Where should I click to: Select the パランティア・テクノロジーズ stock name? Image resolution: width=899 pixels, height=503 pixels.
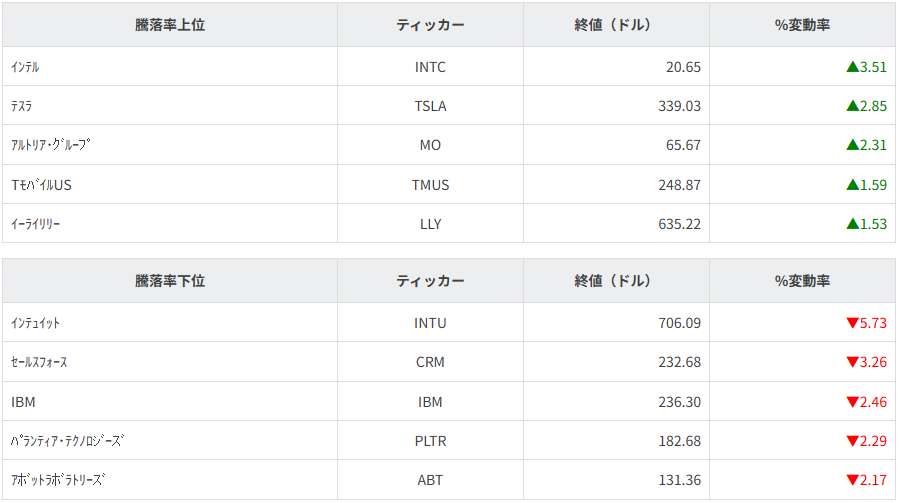[x=67, y=441]
